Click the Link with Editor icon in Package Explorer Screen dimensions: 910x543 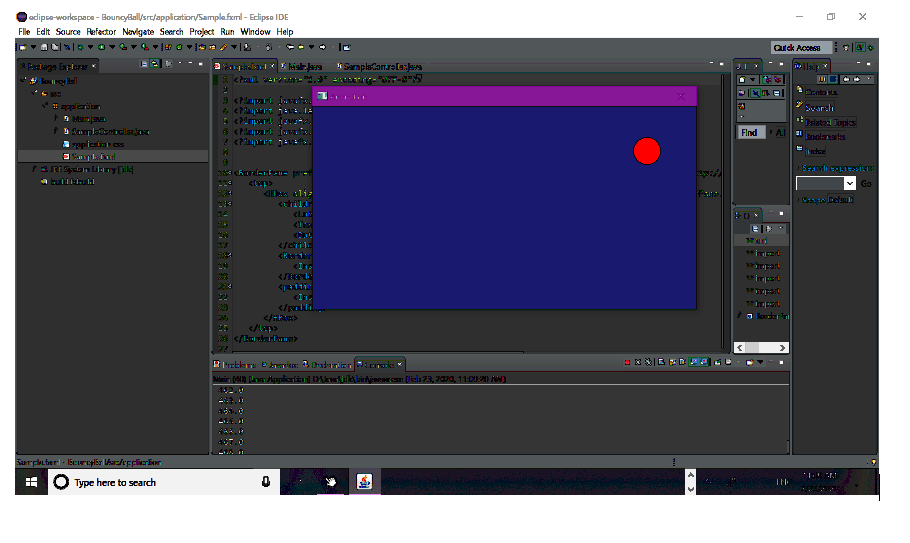(x=155, y=63)
